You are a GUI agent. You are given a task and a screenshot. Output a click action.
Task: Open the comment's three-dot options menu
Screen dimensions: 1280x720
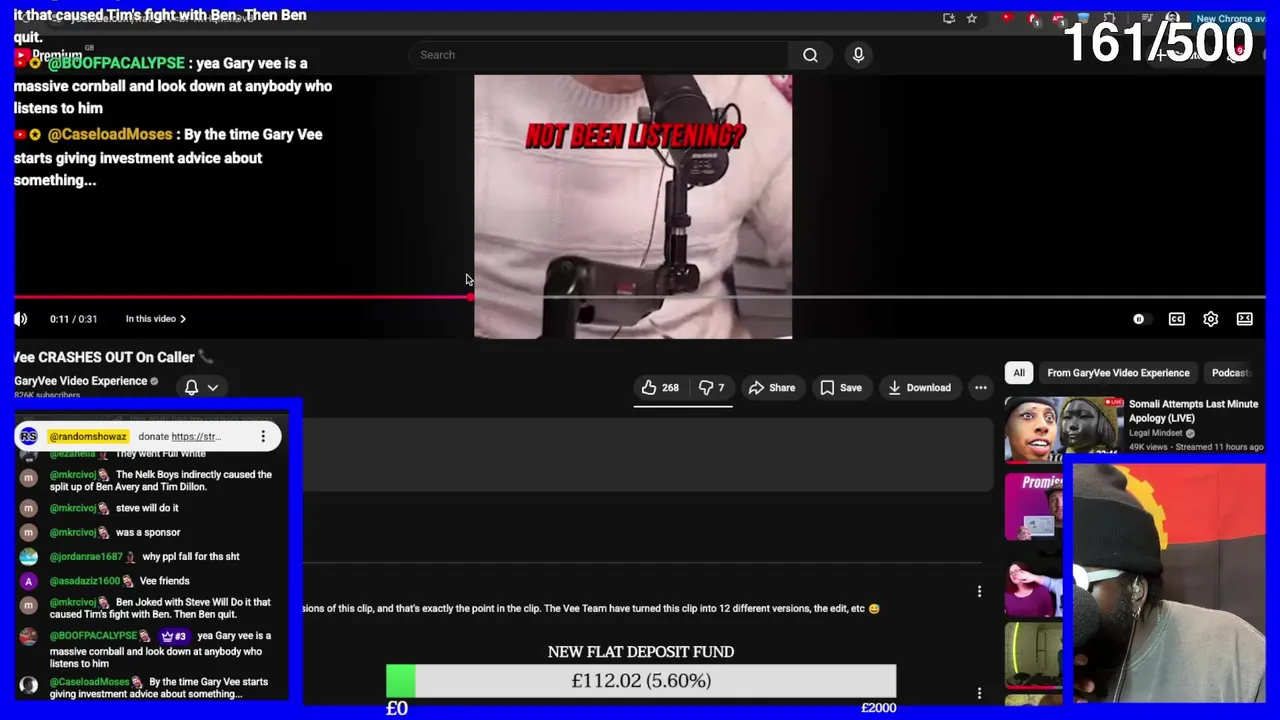click(x=979, y=591)
